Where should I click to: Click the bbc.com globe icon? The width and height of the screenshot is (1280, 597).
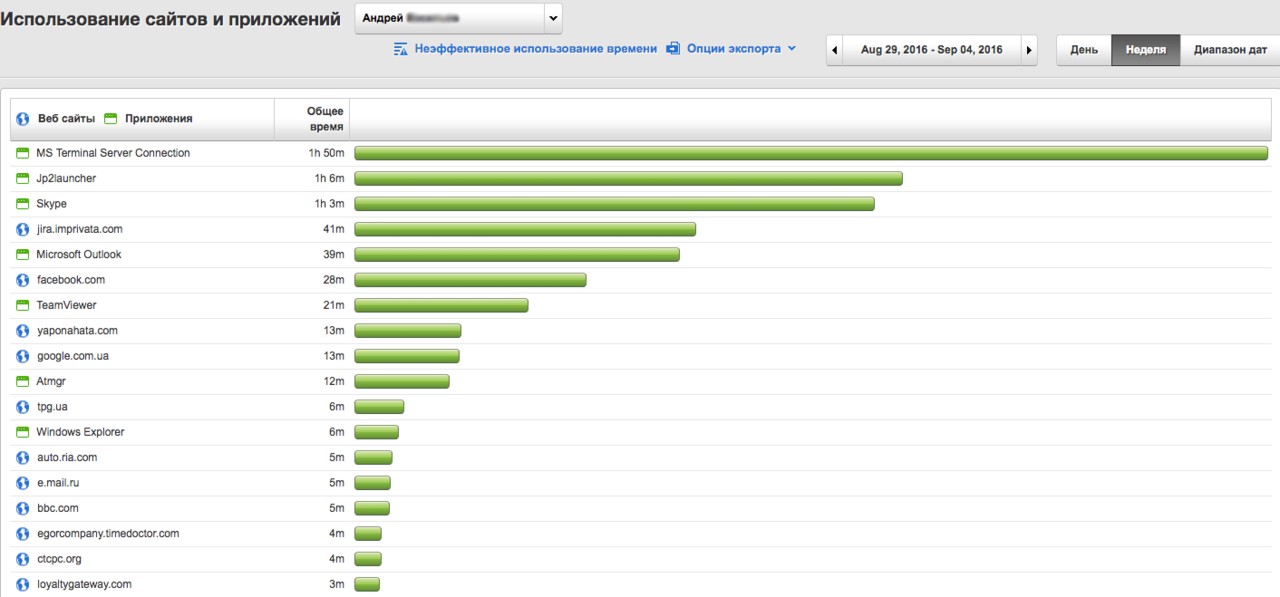point(23,508)
